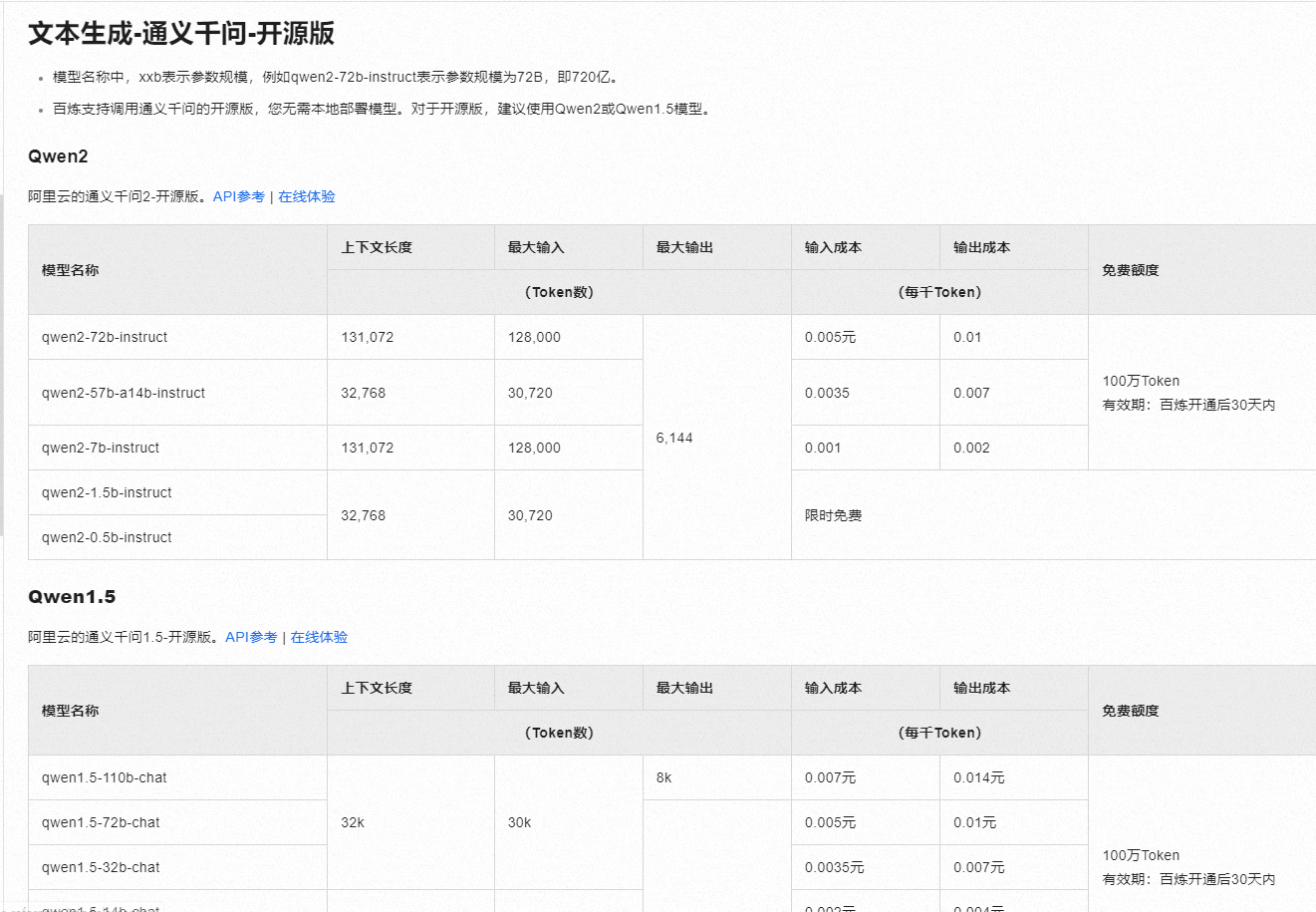This screenshot has height=912, width=1316.
Task: Click 0.002 output cost for qwen2-7b-instruct
Action: point(971,448)
